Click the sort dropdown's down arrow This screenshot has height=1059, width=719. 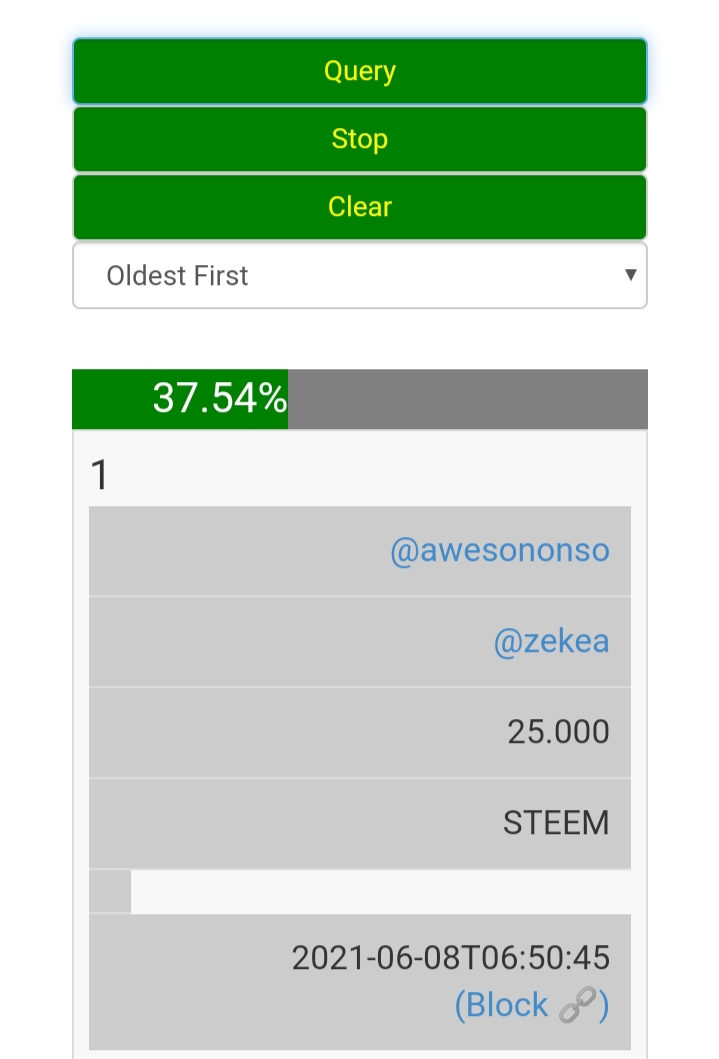click(x=630, y=274)
